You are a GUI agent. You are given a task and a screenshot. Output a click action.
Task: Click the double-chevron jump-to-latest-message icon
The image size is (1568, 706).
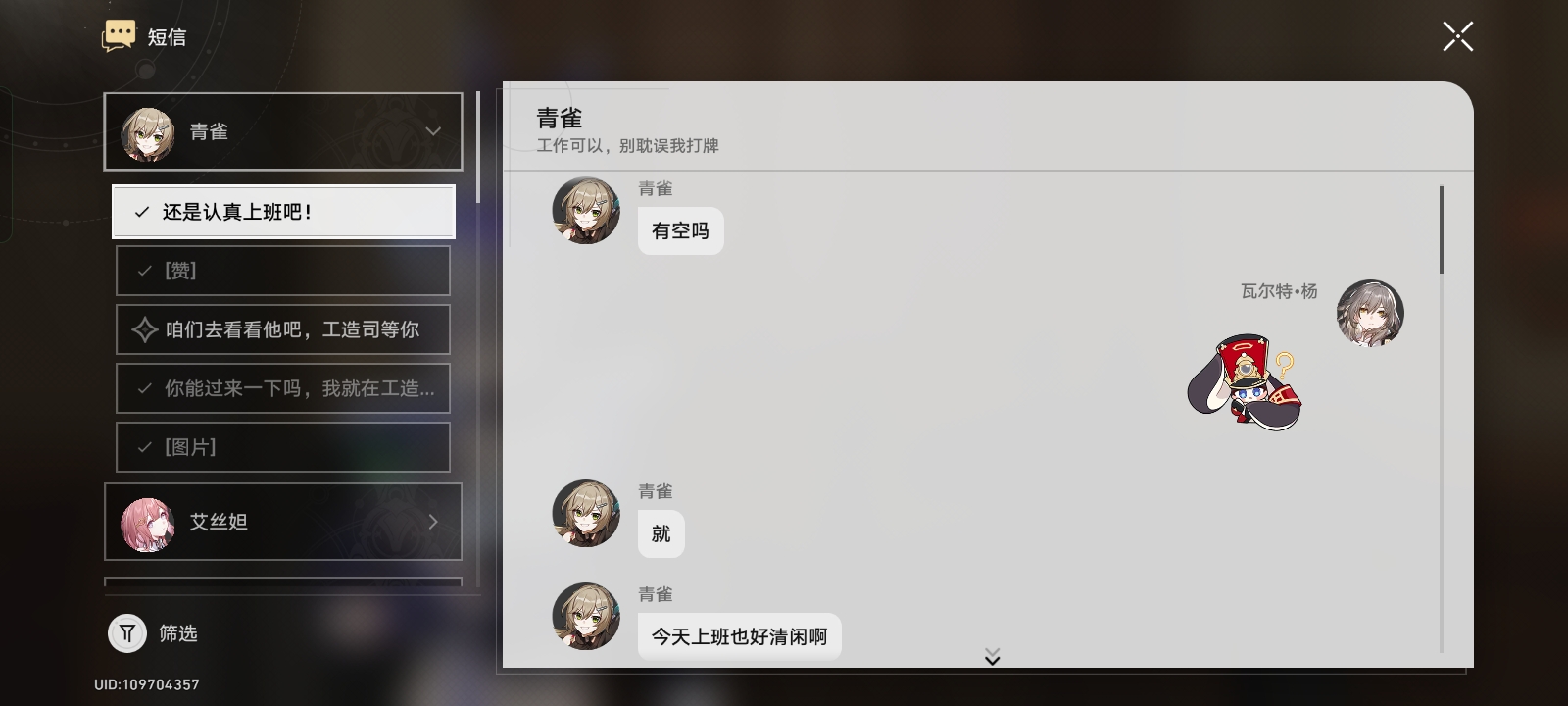992,657
